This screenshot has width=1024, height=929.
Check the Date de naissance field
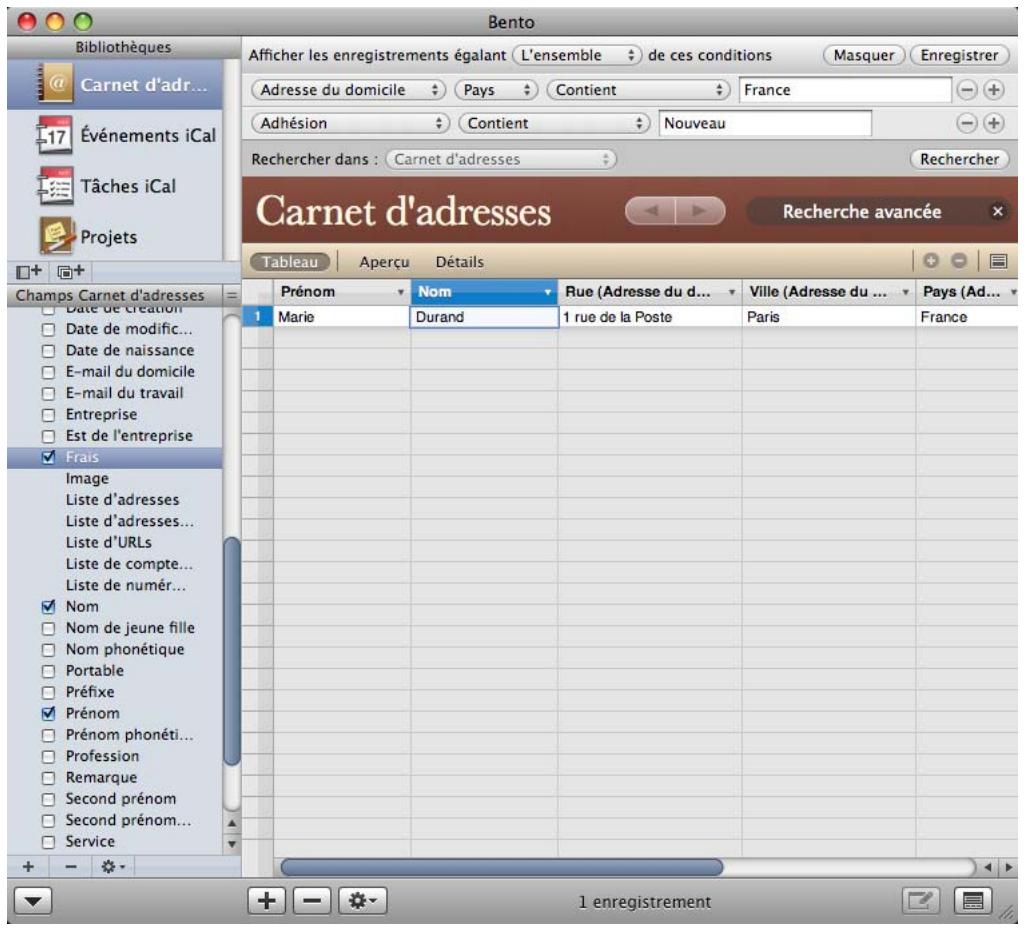[48, 351]
